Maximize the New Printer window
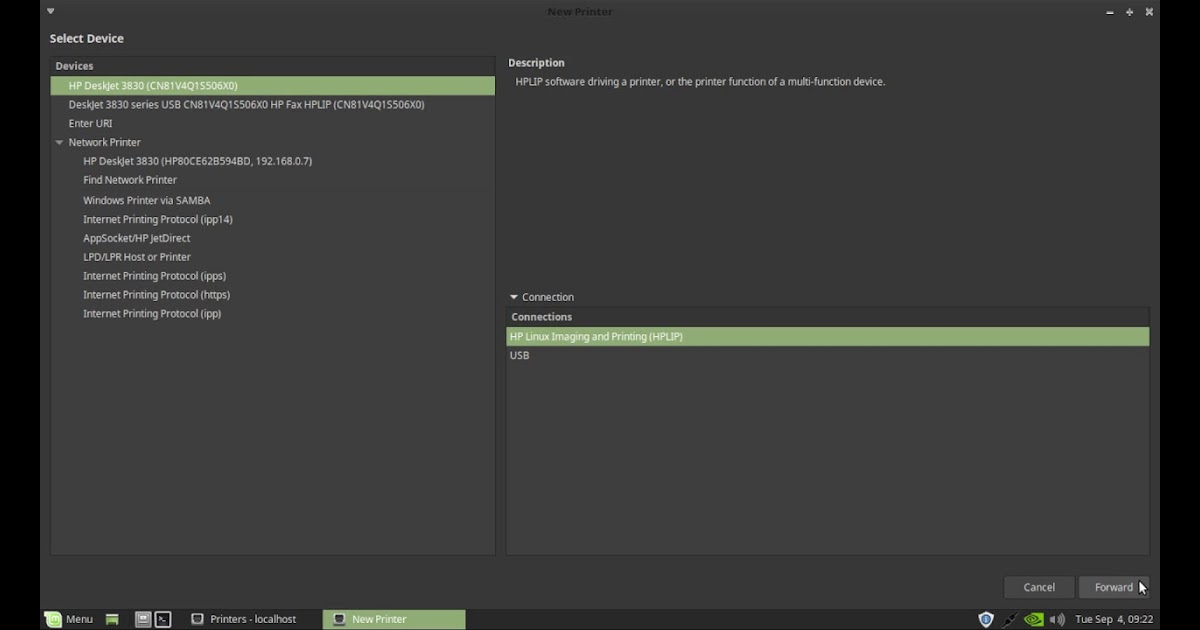This screenshot has width=1200, height=630. (1130, 12)
